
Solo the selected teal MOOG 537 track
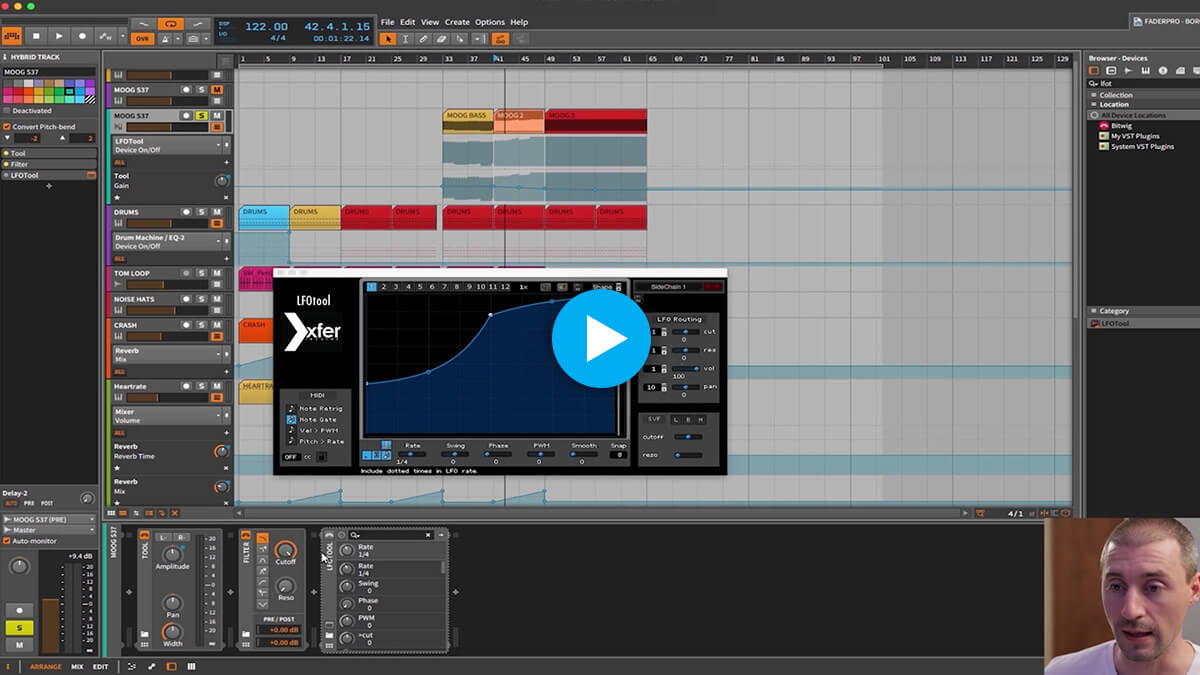tap(201, 116)
